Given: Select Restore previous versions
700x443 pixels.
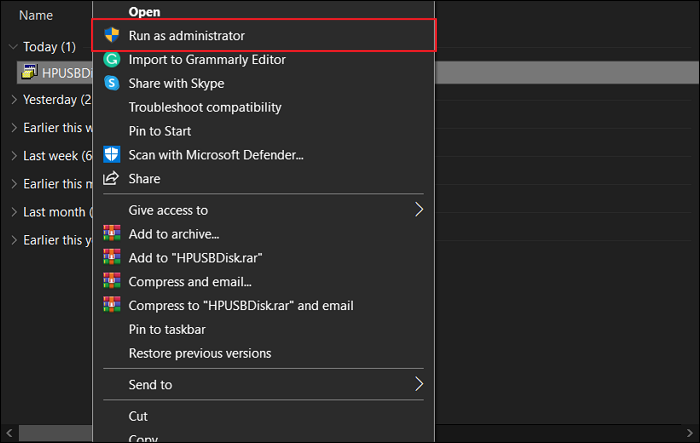Looking at the screenshot, I should (200, 353).
